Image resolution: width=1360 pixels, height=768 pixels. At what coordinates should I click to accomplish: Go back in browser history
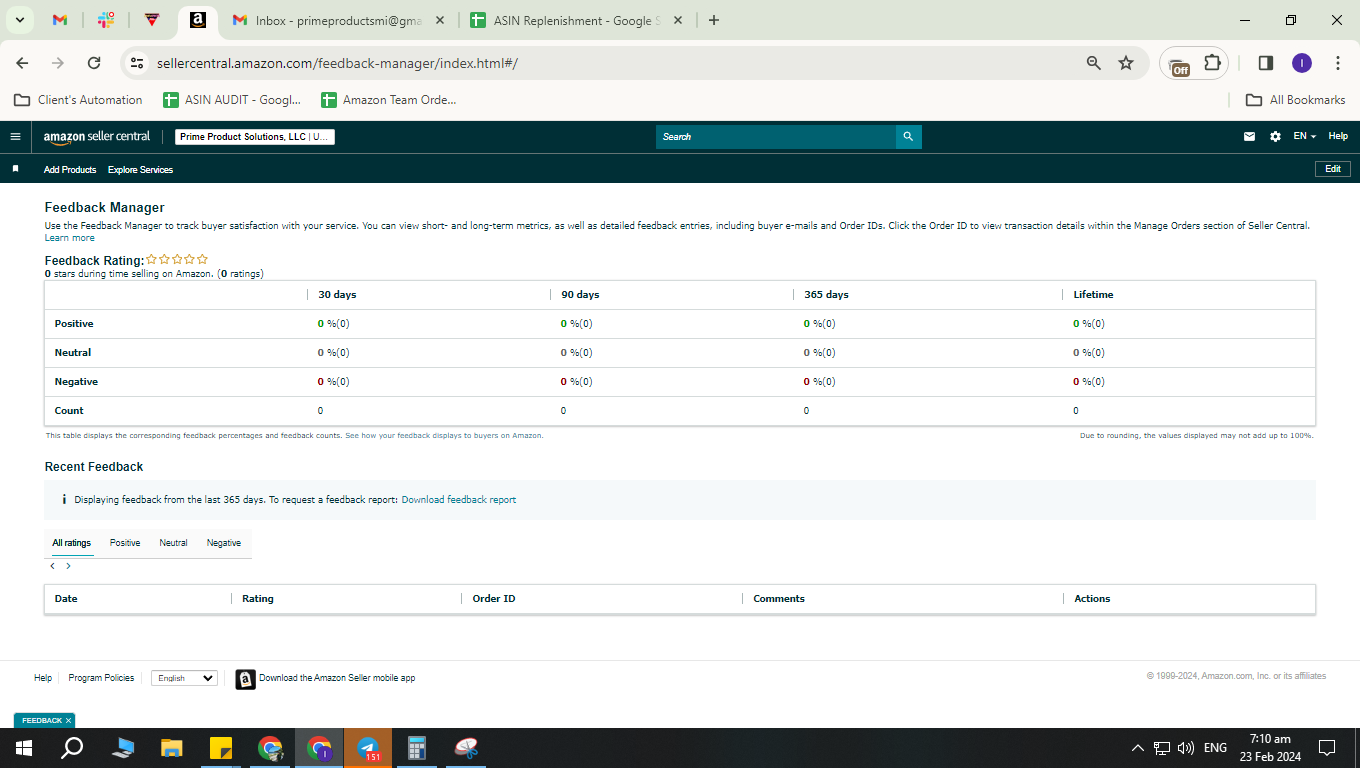pyautogui.click(x=22, y=63)
